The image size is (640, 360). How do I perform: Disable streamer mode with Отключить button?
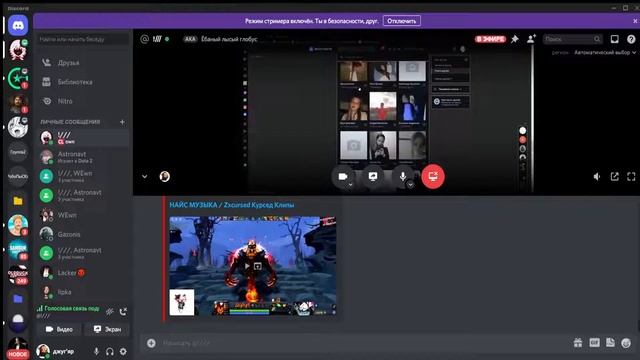tap(402, 21)
